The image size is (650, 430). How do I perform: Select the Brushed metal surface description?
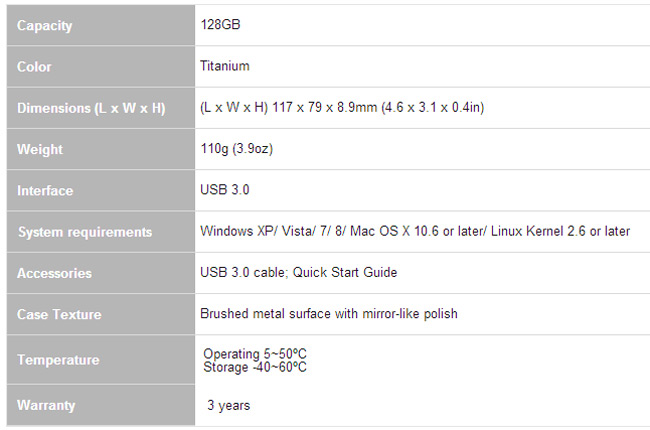coord(329,314)
